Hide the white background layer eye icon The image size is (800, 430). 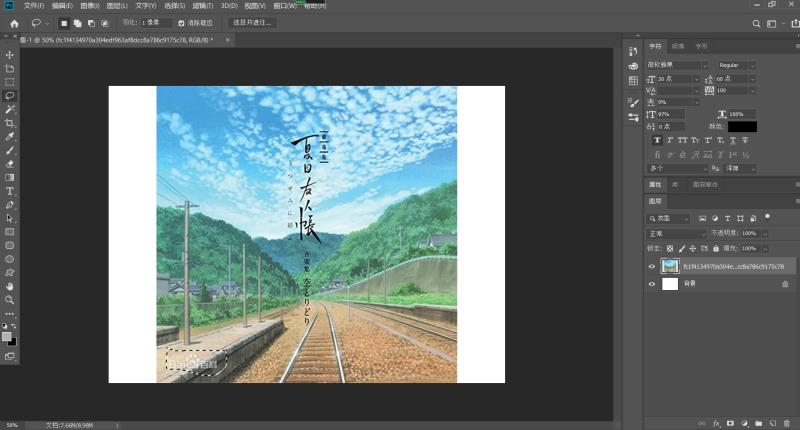click(652, 284)
